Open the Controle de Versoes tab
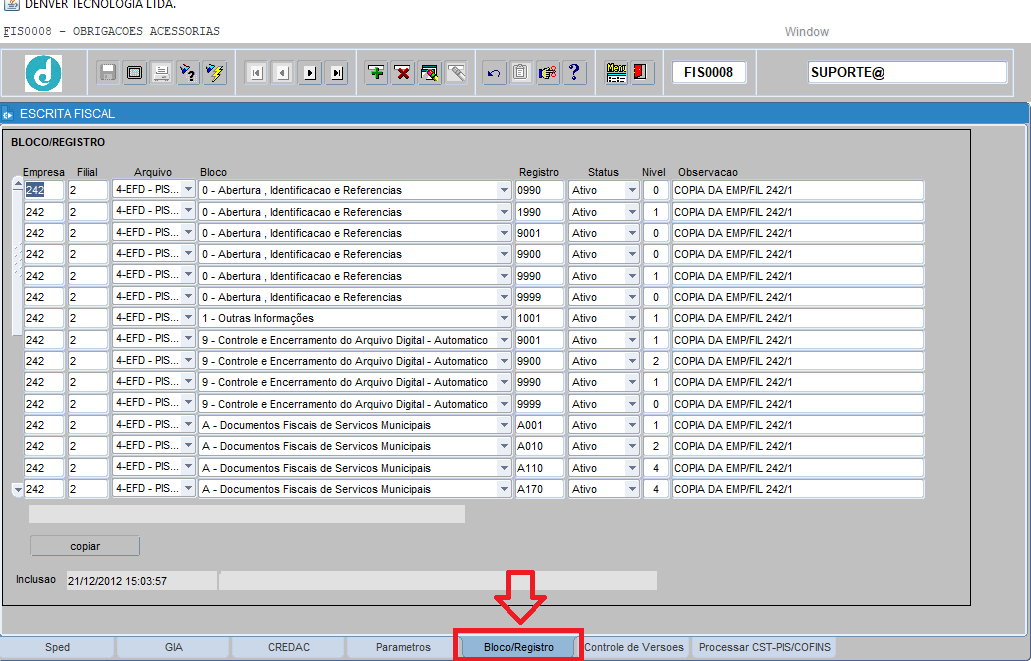The image size is (1031, 661). click(634, 647)
